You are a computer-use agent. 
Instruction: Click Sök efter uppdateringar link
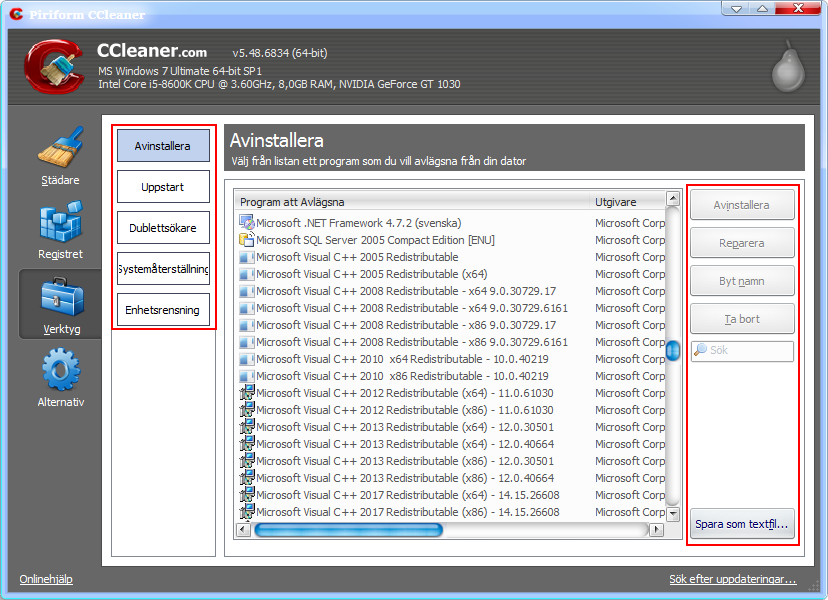click(732, 579)
